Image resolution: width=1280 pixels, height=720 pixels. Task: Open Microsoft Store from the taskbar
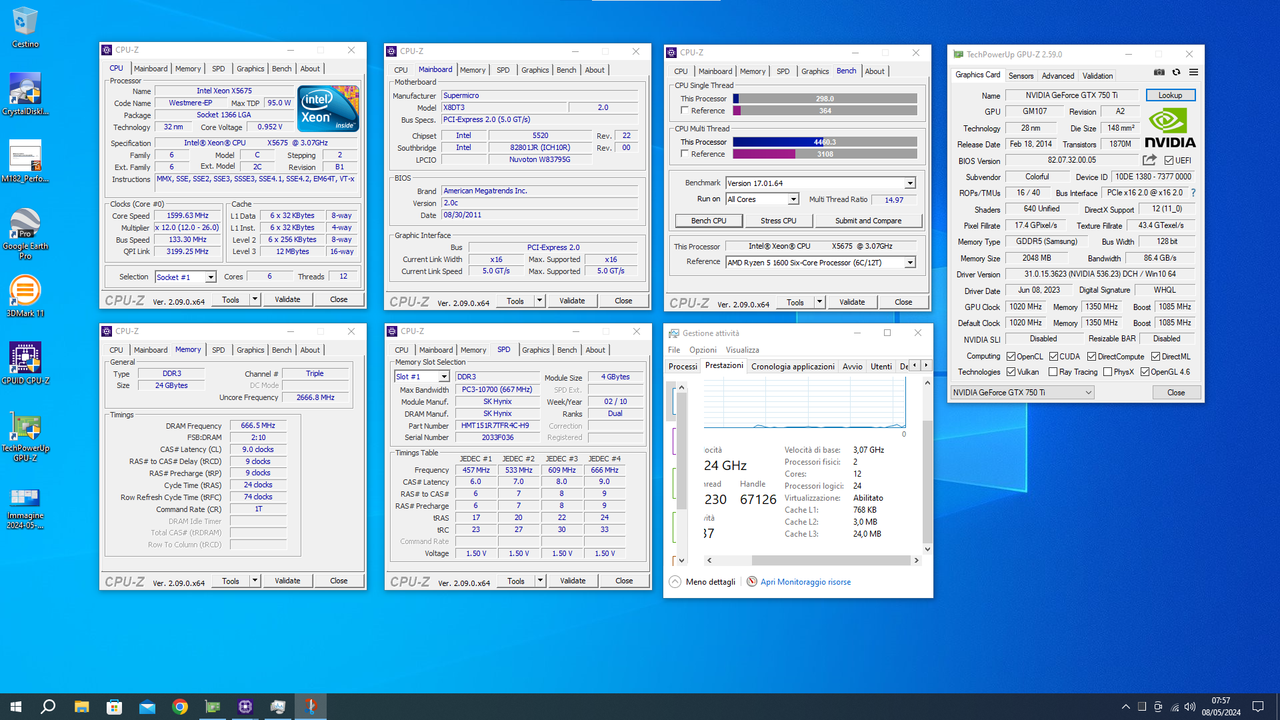click(x=114, y=707)
